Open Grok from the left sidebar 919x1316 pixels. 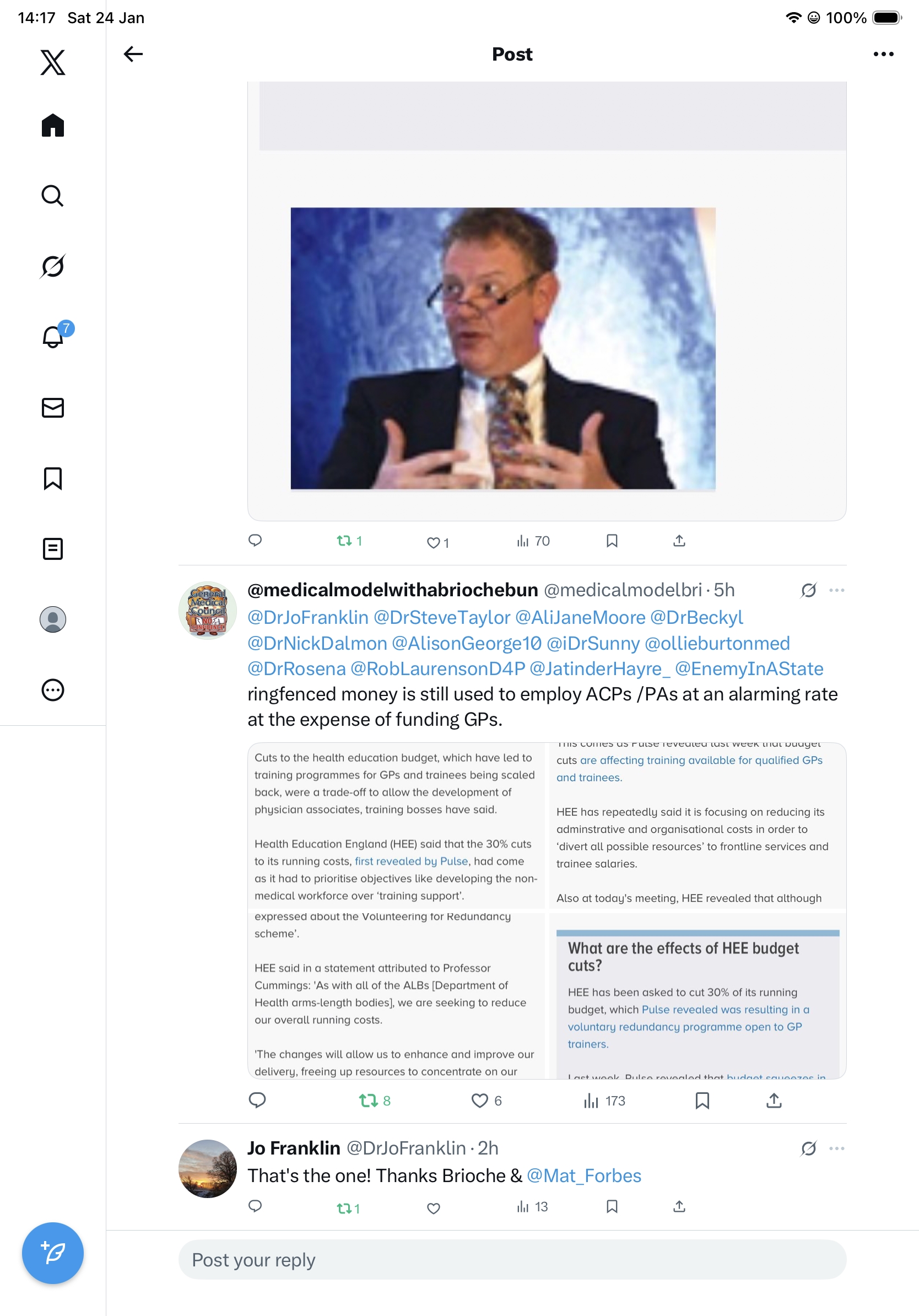pyautogui.click(x=53, y=266)
